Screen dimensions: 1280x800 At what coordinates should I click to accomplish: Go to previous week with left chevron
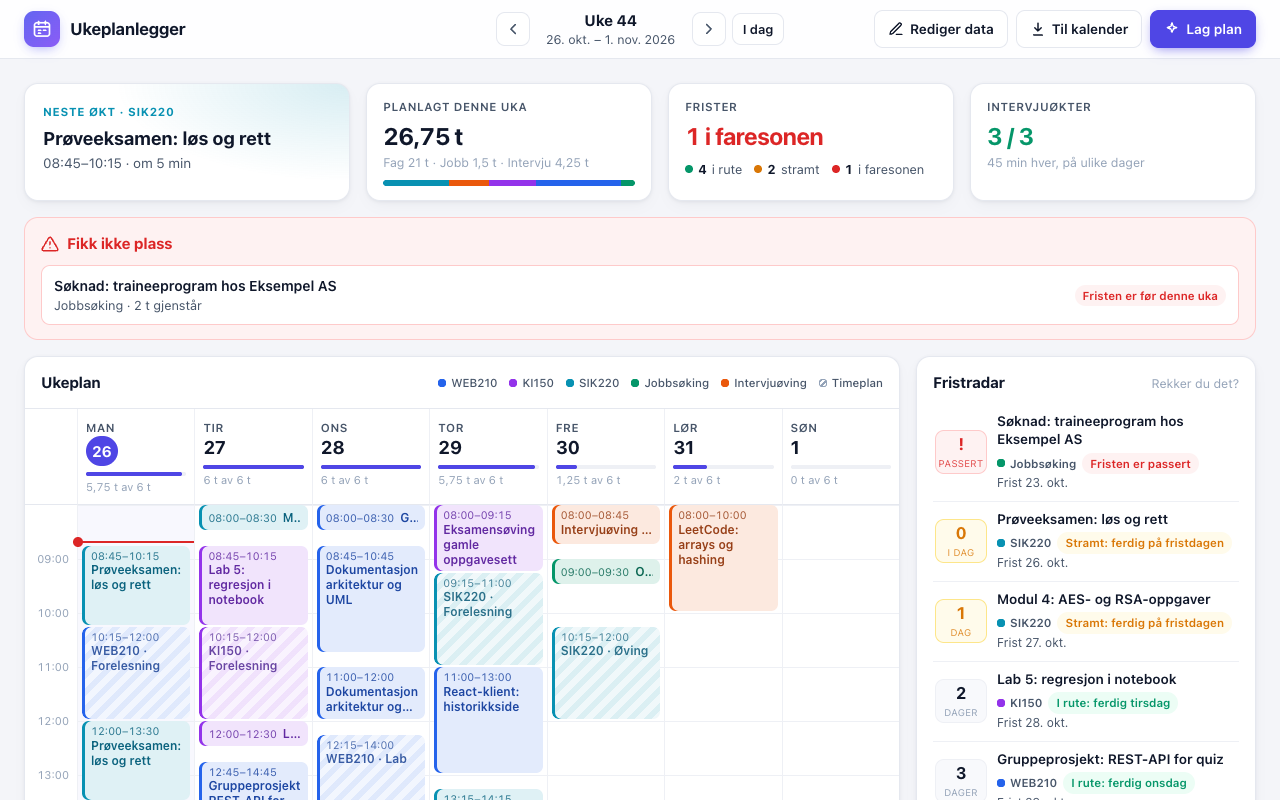coord(513,29)
